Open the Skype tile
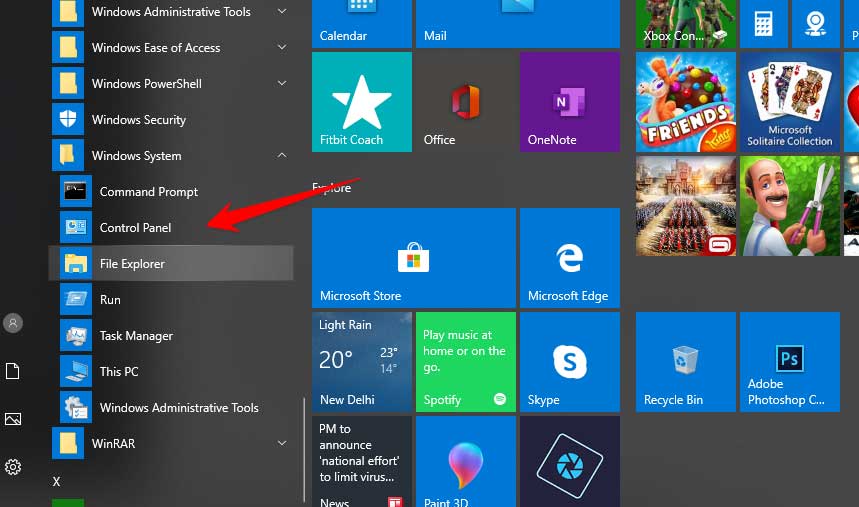The image size is (859, 507). 570,362
